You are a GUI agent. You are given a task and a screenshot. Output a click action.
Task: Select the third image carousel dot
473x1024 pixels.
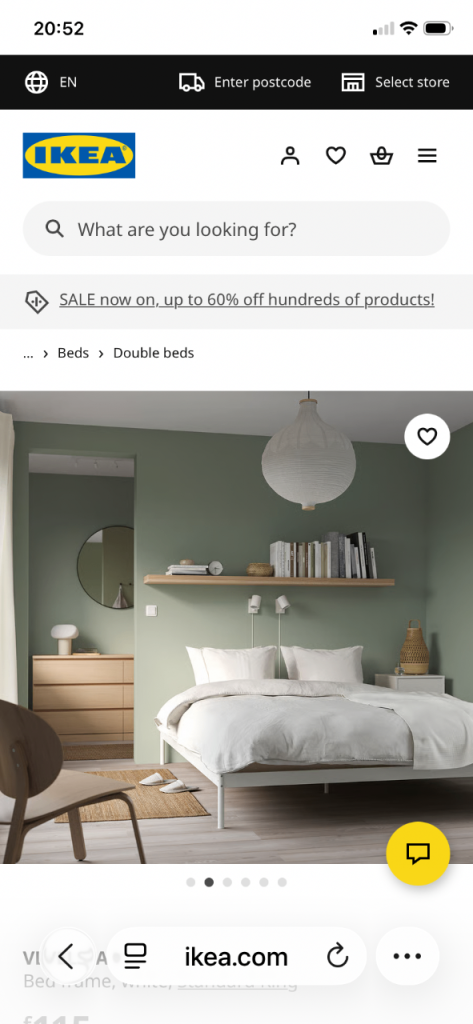click(227, 882)
